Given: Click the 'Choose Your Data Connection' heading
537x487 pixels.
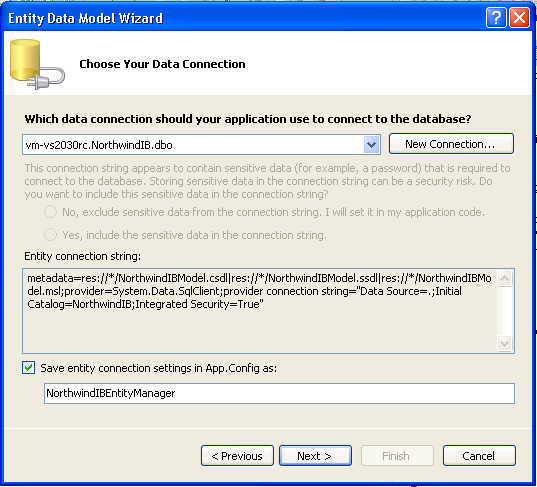Looking at the screenshot, I should (162, 64).
